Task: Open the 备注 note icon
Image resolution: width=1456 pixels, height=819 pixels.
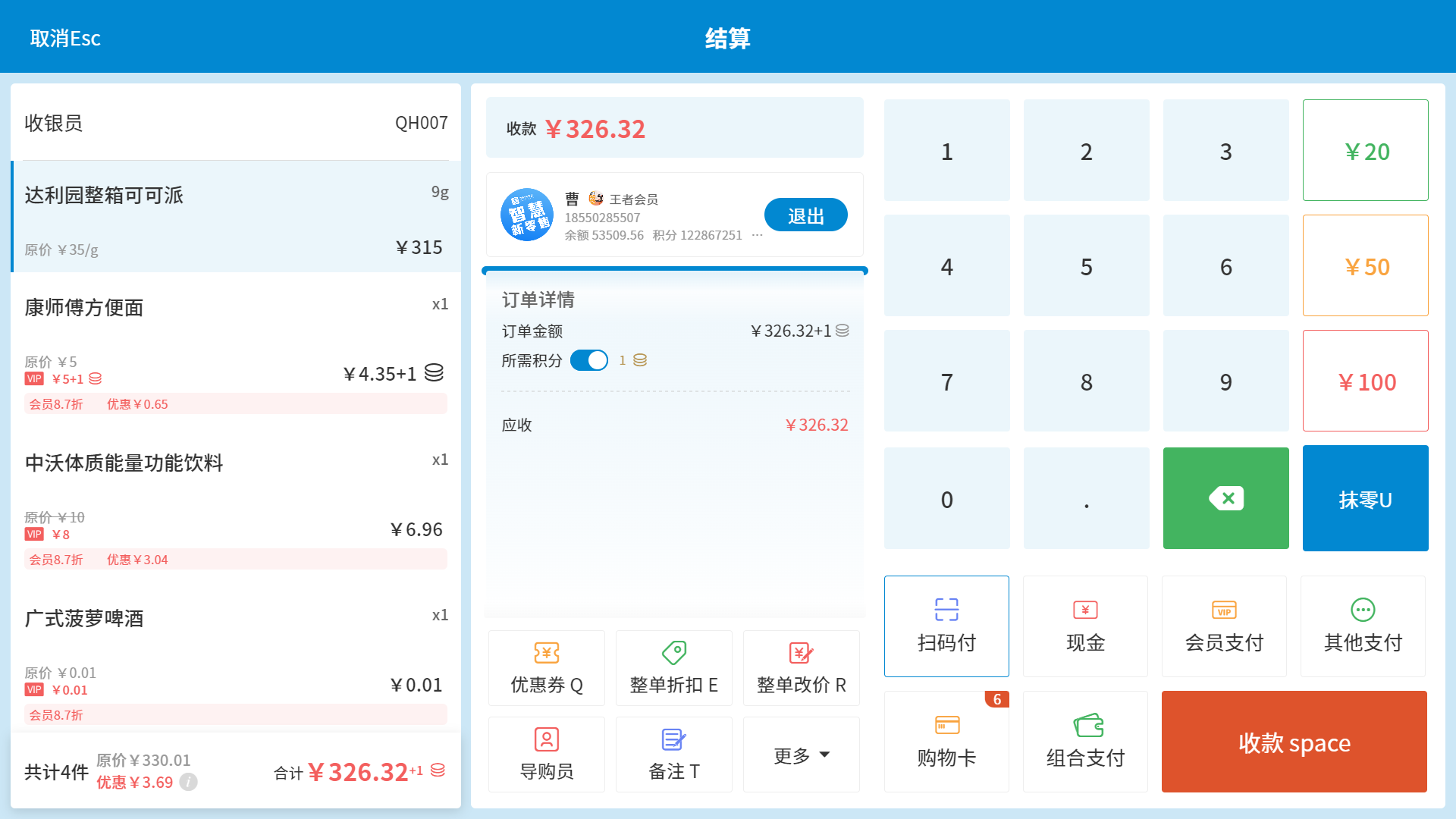Action: coord(673,739)
